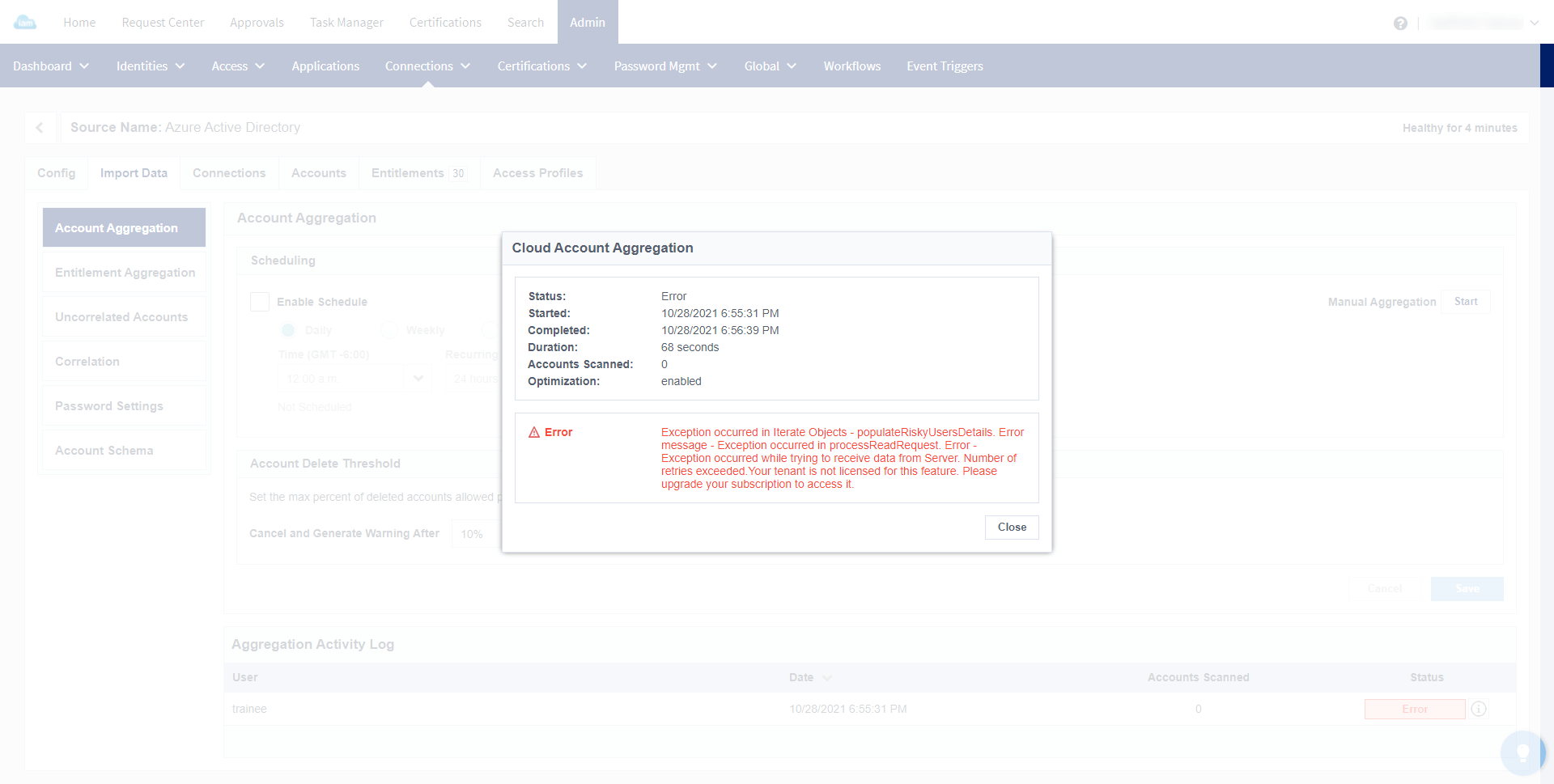Click the User column header
This screenshot has height=784, width=1554.
(x=244, y=677)
